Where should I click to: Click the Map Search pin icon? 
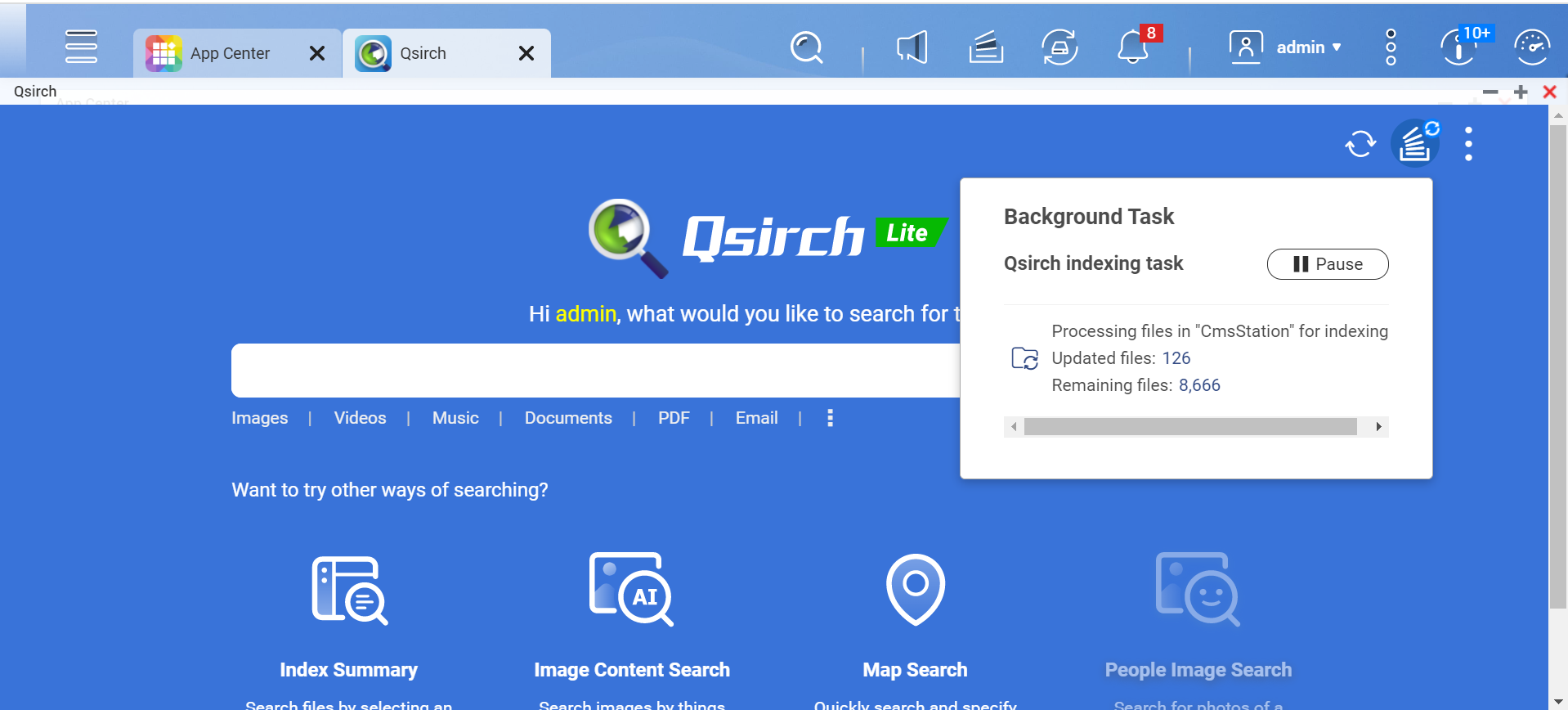(x=916, y=589)
